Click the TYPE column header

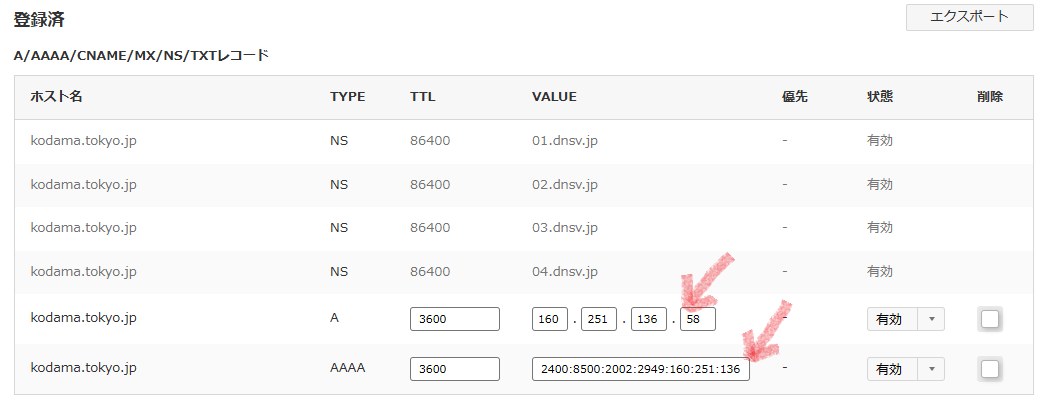point(348,97)
